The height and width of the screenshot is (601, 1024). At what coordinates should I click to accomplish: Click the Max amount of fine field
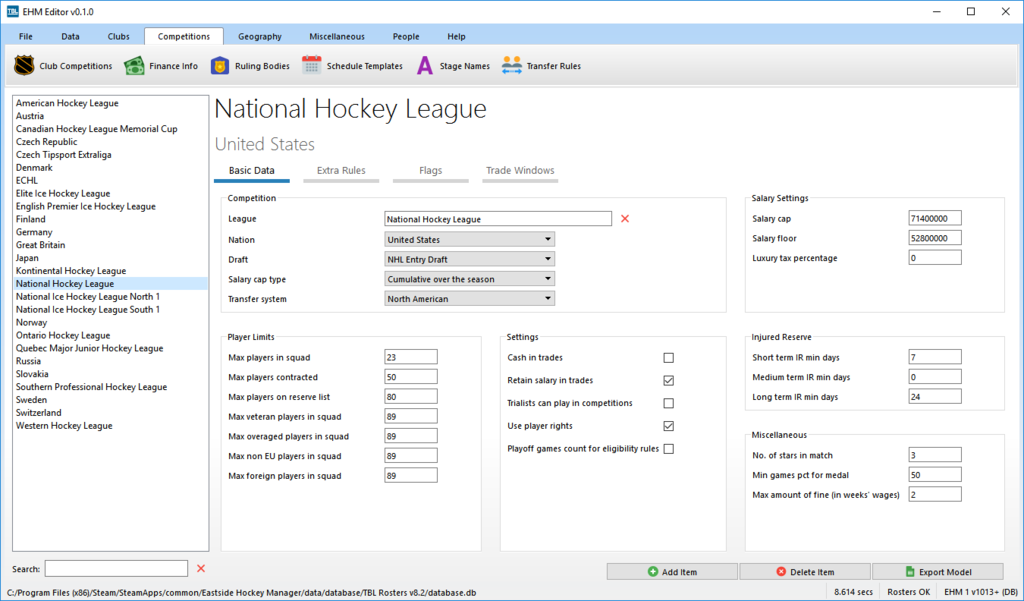(x=935, y=494)
